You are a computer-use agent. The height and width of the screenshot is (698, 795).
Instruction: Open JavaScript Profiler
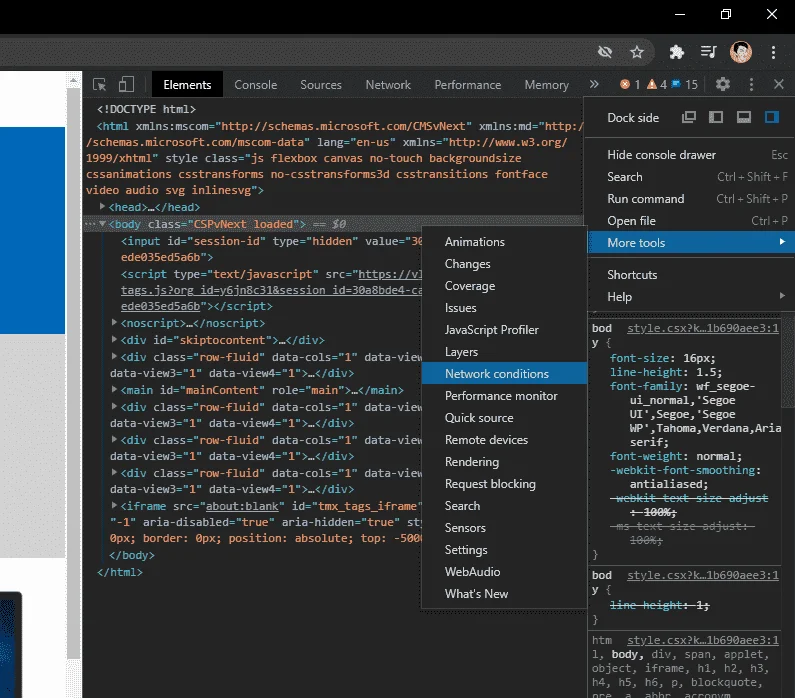pyautogui.click(x=504, y=330)
